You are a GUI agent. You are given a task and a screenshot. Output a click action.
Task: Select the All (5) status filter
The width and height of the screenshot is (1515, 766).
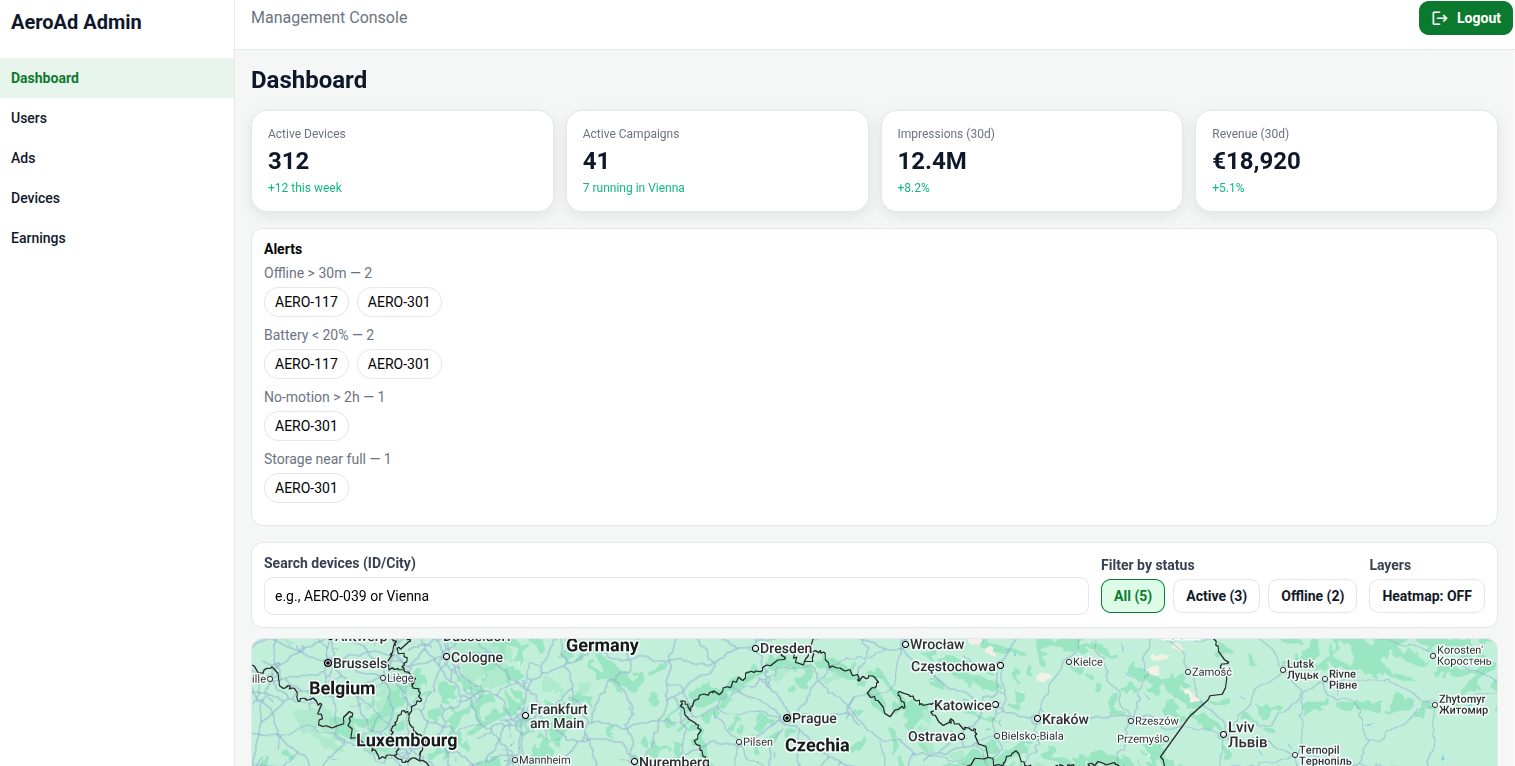tap(1133, 596)
